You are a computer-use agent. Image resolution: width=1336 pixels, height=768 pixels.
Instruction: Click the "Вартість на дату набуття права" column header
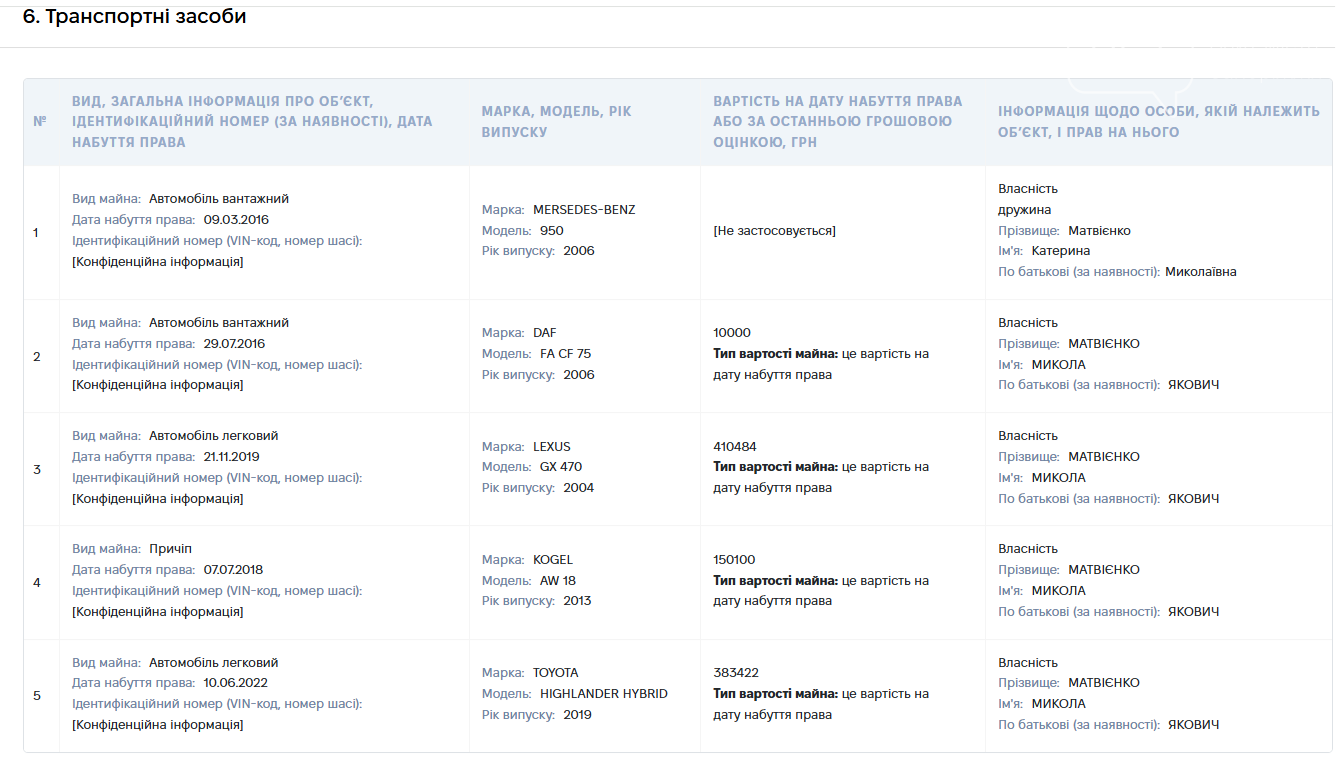(838, 121)
